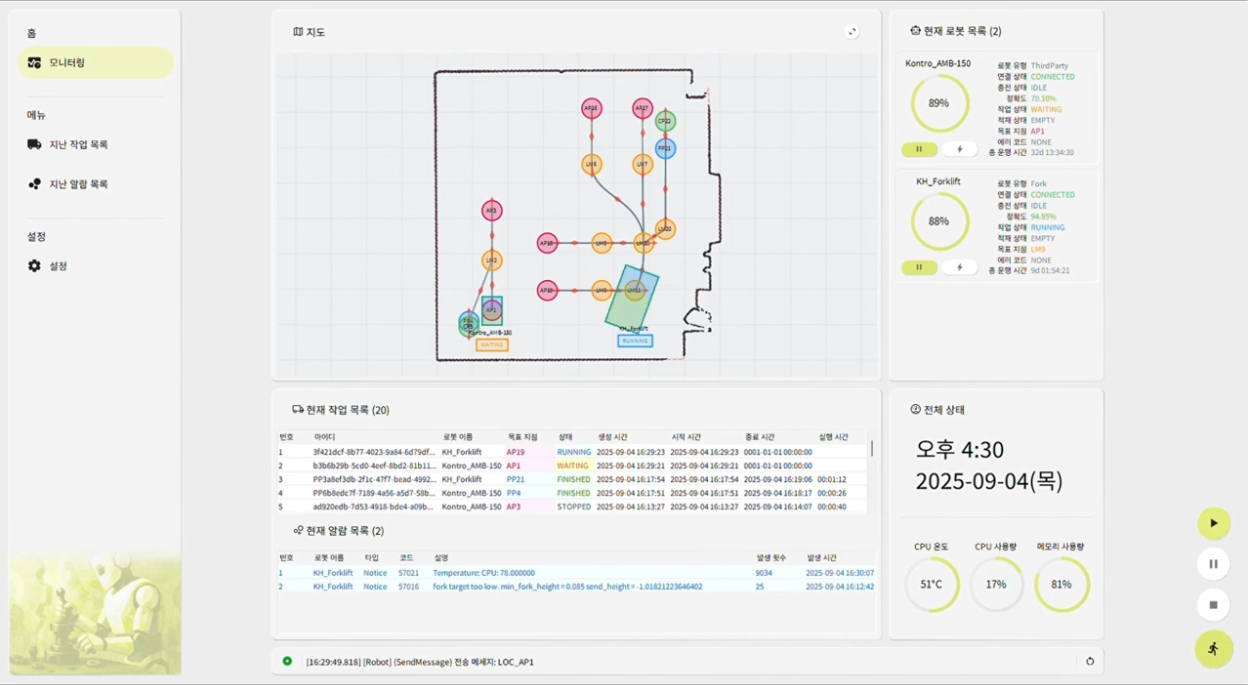Click the 현재 작업 목록 (20) heading
1248x685 pixels.
click(348, 410)
